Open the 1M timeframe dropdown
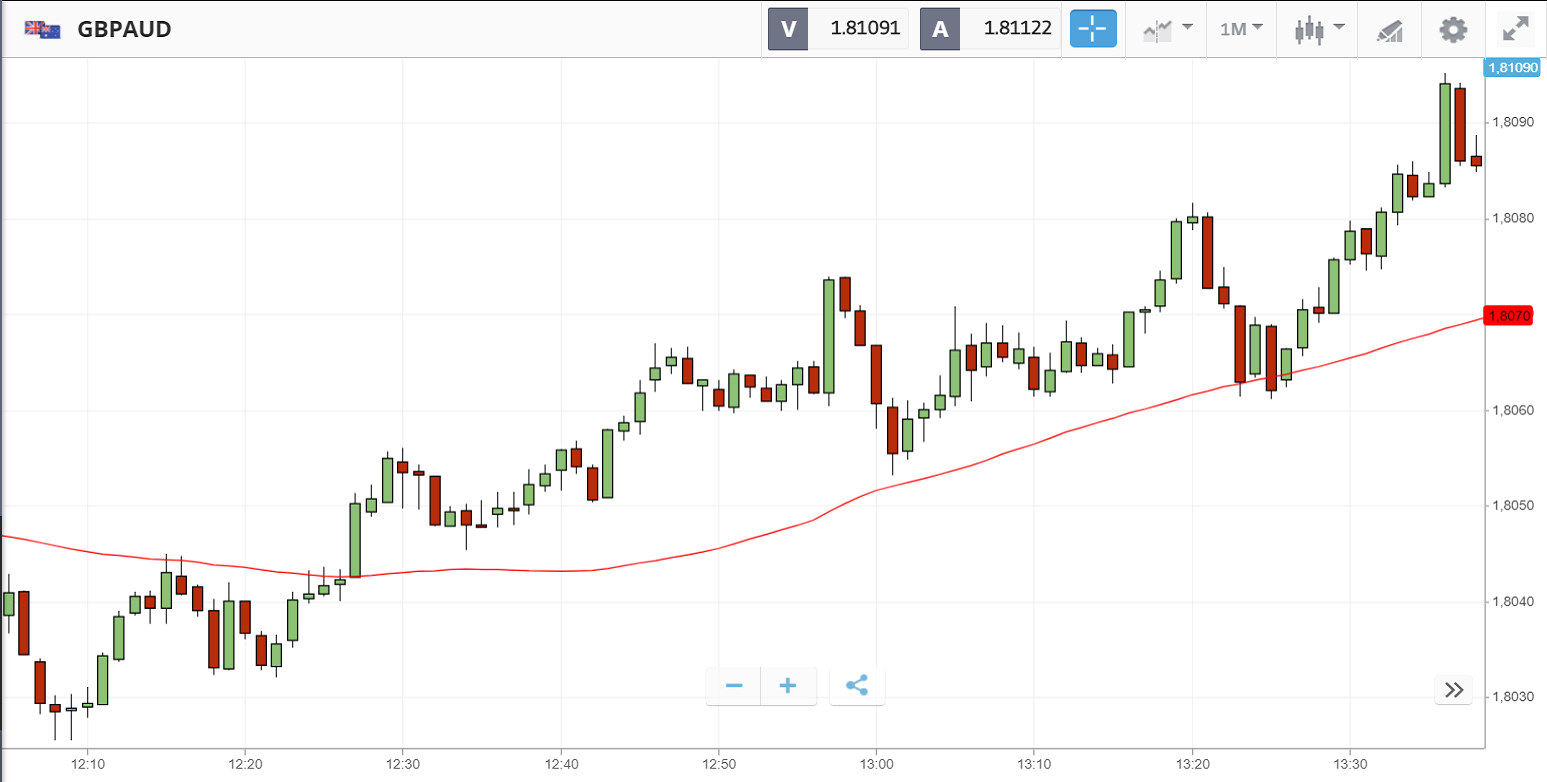Image resolution: width=1547 pixels, height=782 pixels. click(x=1241, y=29)
